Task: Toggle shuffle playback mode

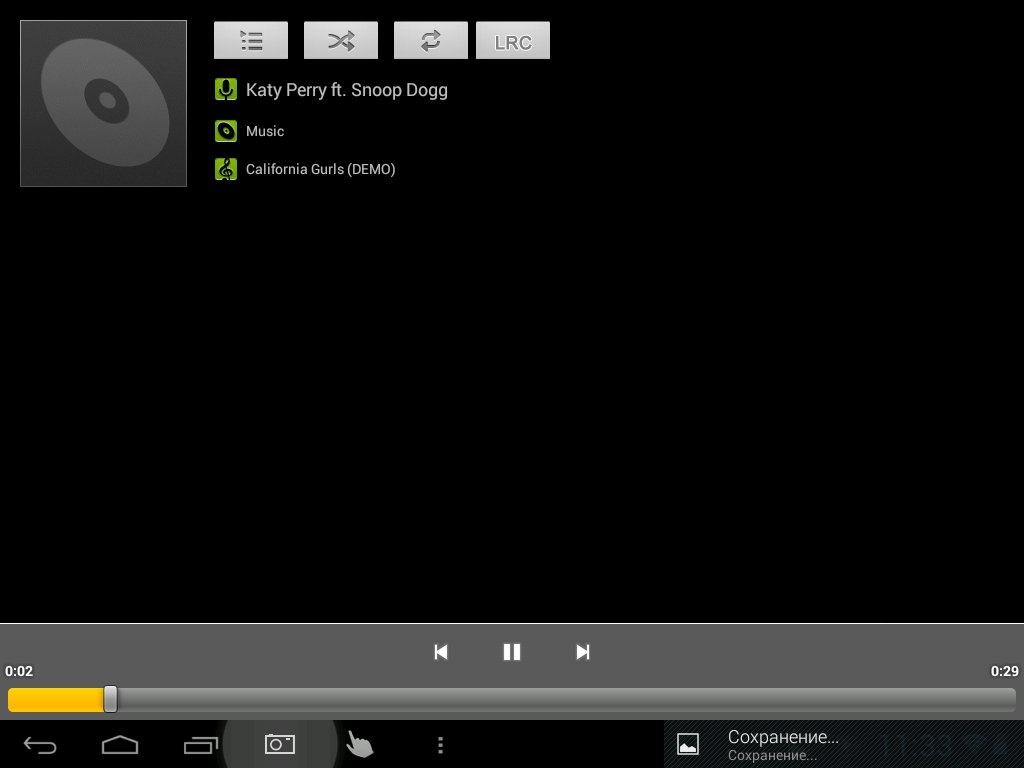Action: point(341,41)
